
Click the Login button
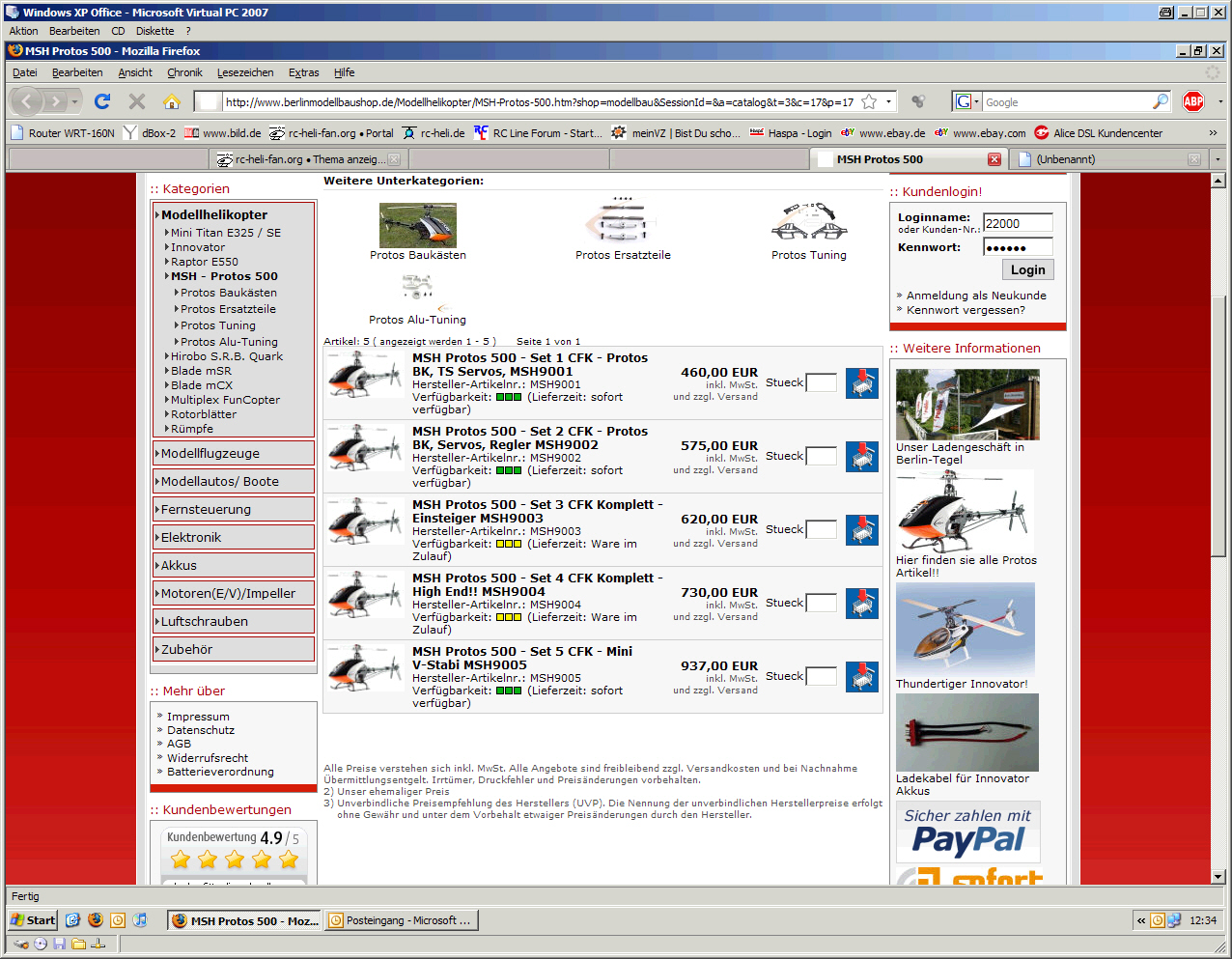[1027, 270]
